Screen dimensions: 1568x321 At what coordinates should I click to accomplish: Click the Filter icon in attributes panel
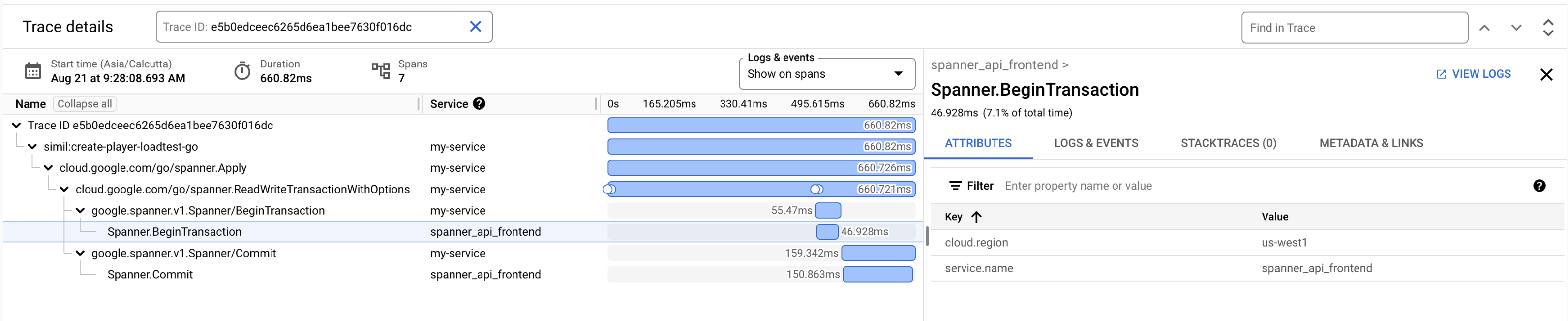955,186
